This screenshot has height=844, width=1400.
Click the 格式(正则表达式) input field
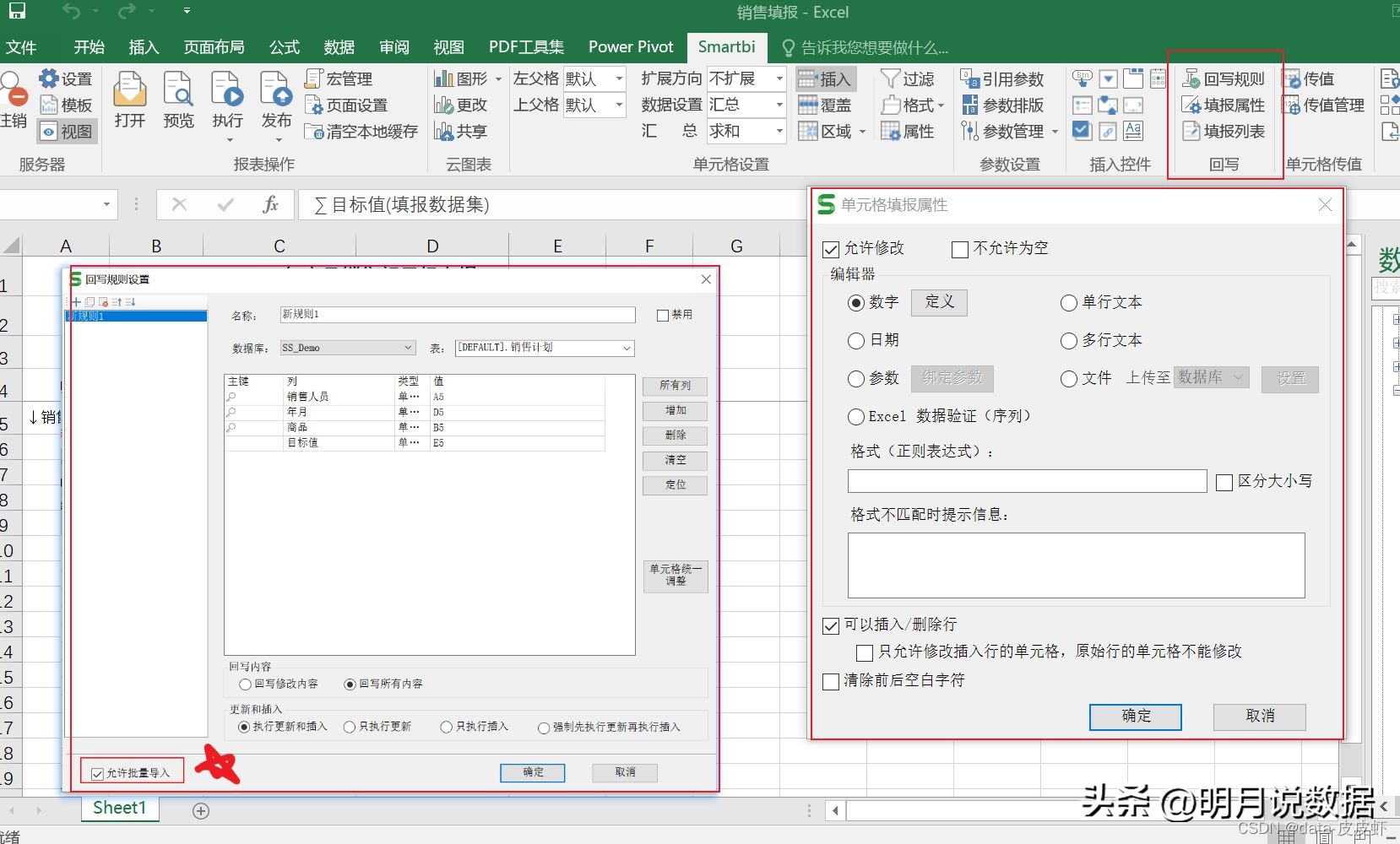(1027, 481)
